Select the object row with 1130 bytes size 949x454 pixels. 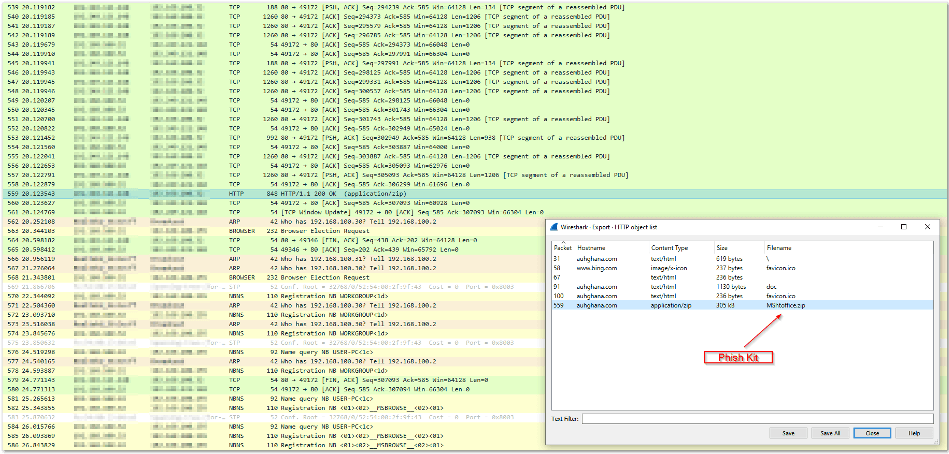point(742,286)
